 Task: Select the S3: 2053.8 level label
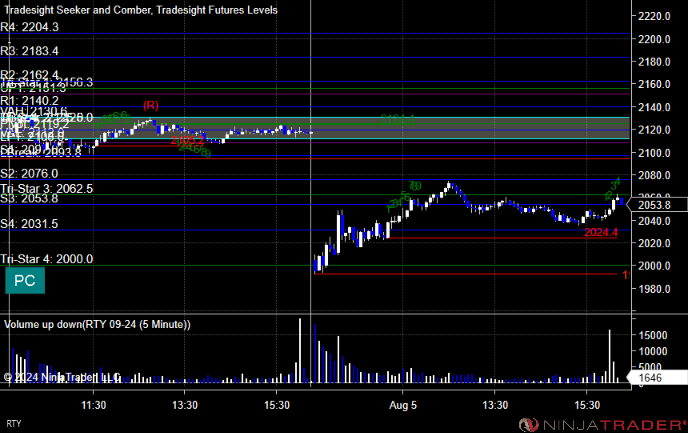click(x=29, y=199)
